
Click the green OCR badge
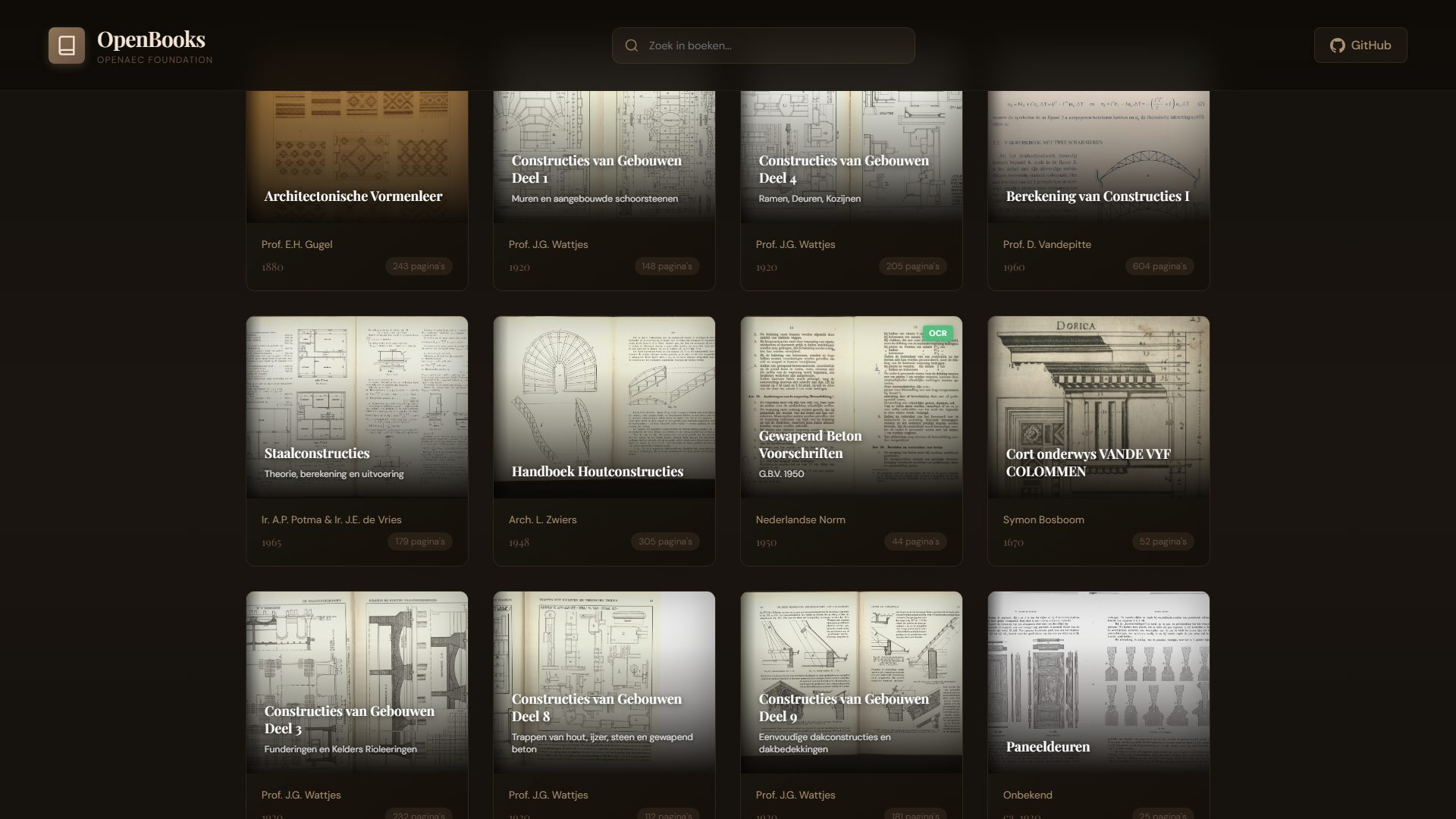[x=937, y=334]
